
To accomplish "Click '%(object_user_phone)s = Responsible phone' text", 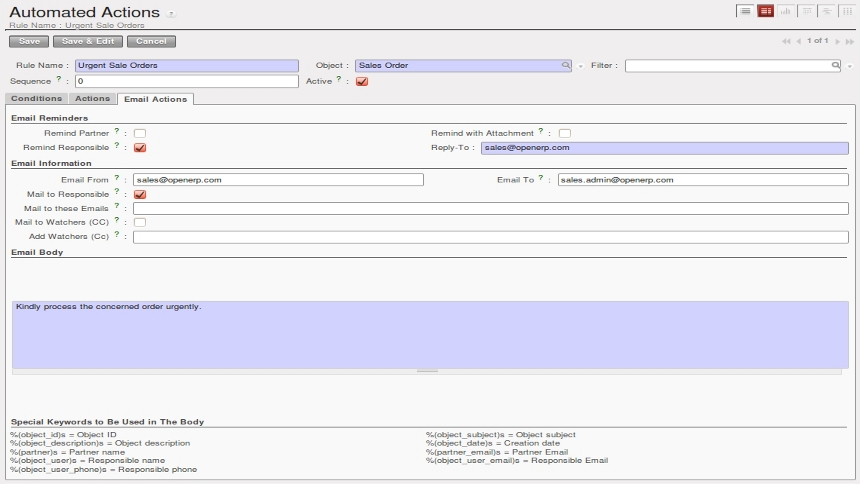I will 103,470.
